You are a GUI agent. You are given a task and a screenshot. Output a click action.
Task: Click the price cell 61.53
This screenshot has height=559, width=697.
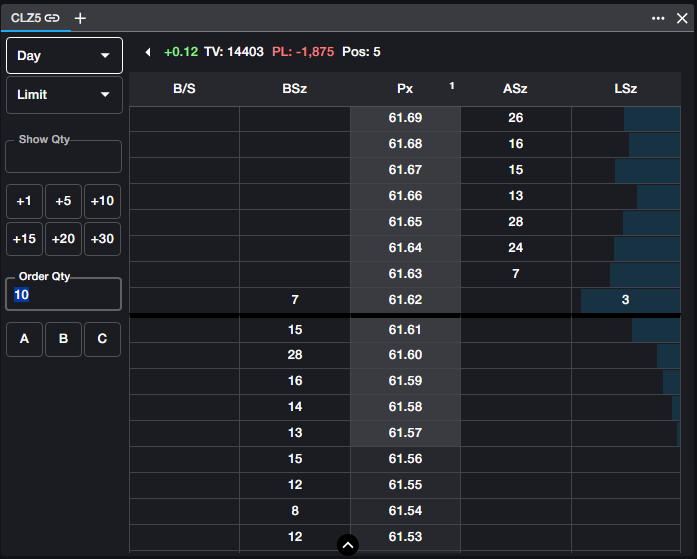[x=405, y=537]
